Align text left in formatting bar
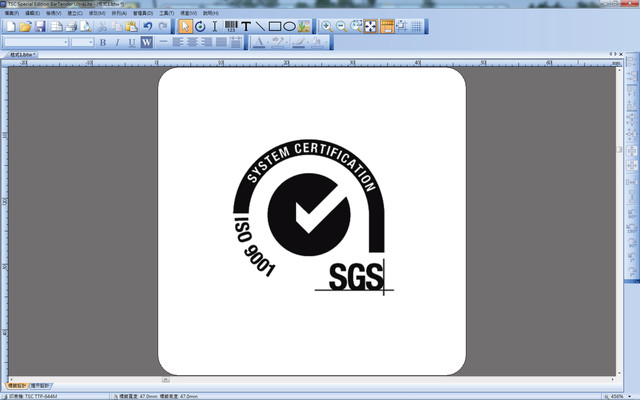 click(178, 42)
